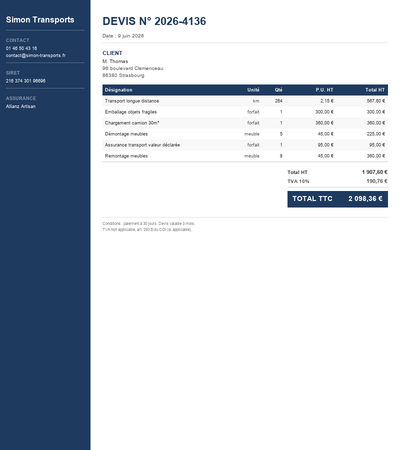Click the meuble unit in Remontage row
The image size is (400, 450).
click(x=252, y=156)
